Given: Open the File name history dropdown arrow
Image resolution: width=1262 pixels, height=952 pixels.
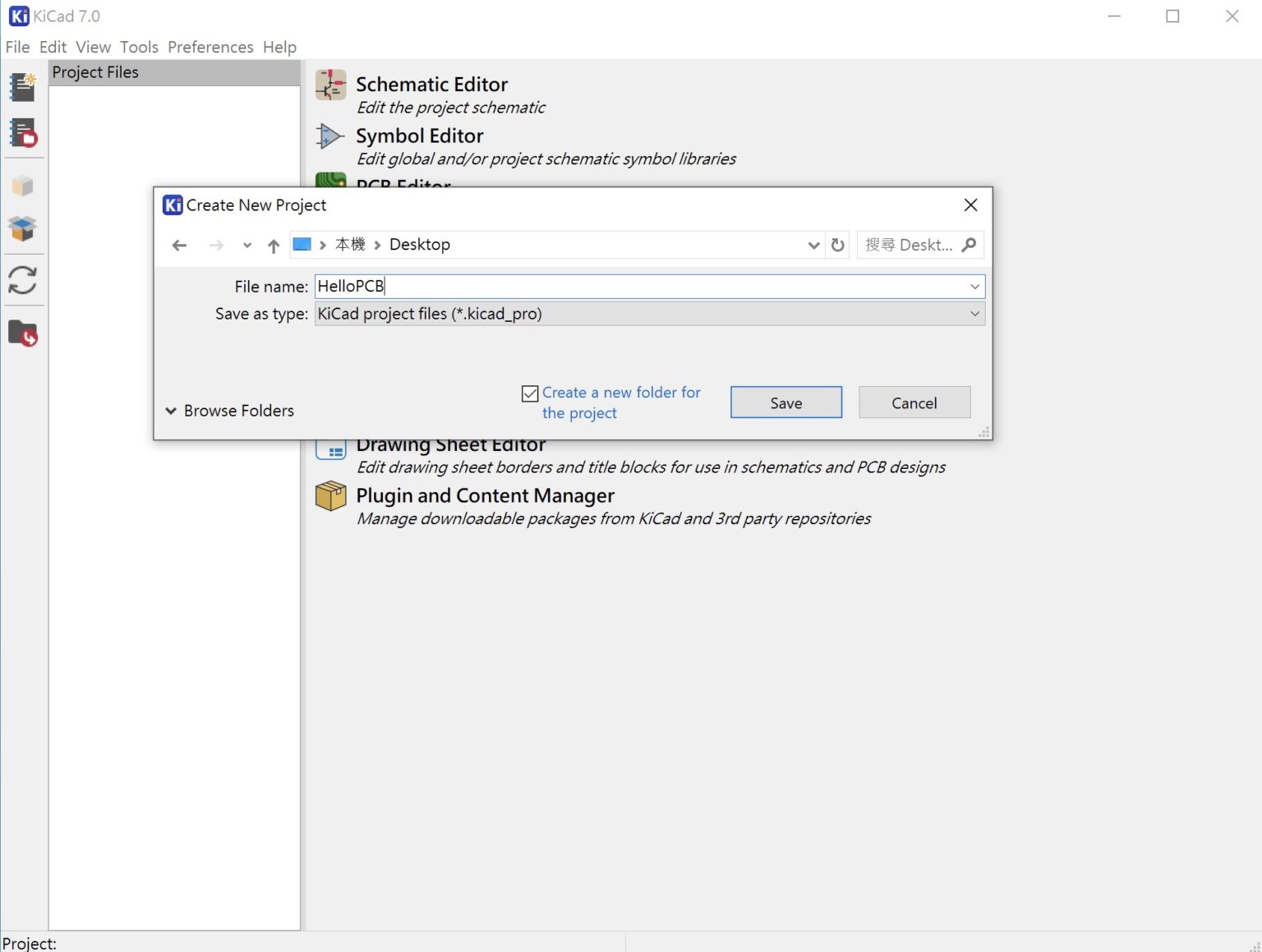Looking at the screenshot, I should tap(974, 287).
